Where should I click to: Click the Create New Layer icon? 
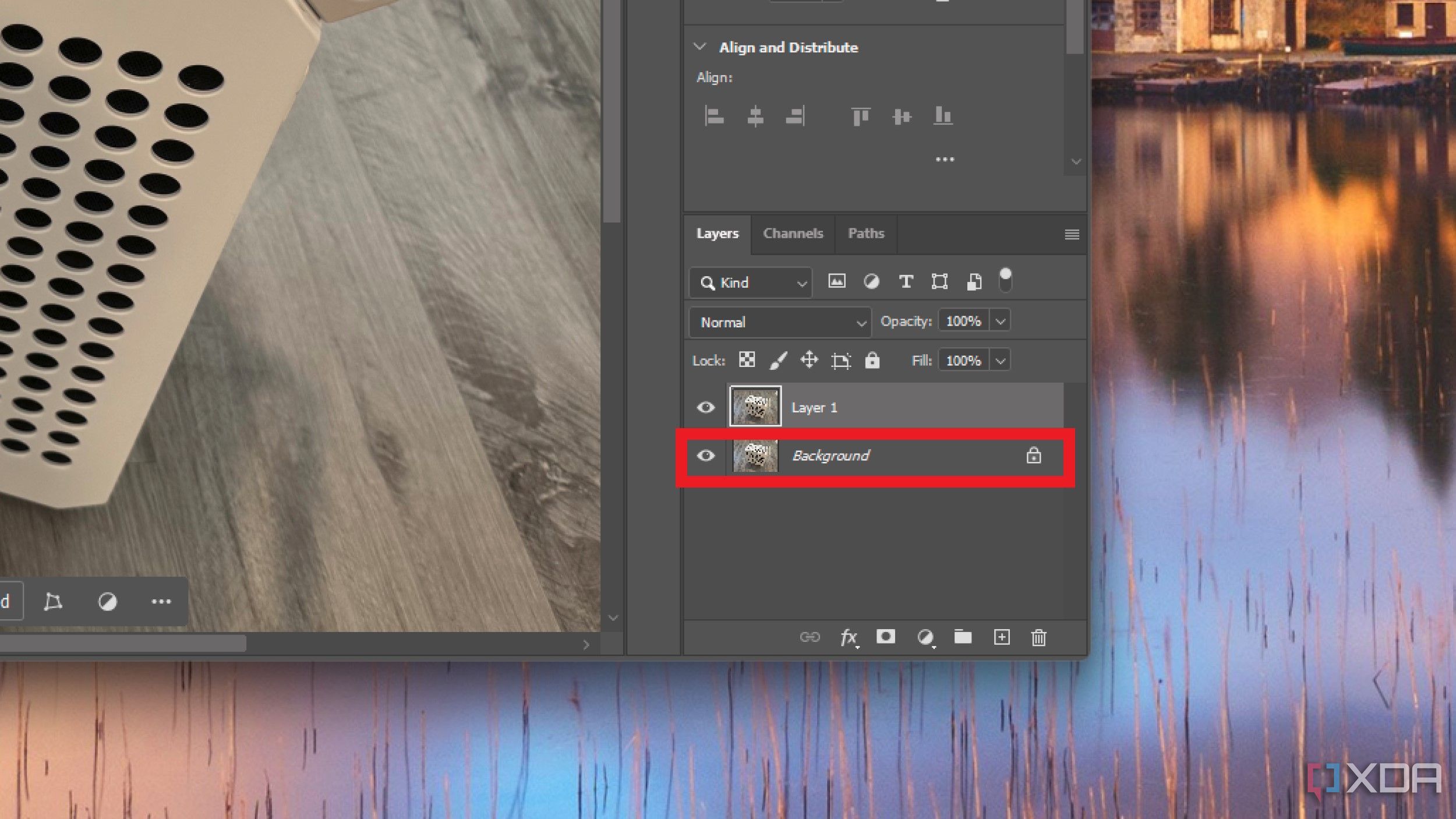(1001, 638)
